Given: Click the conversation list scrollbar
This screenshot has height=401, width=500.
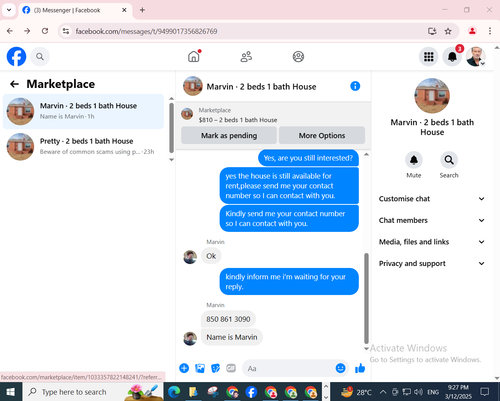Looking at the screenshot, I should point(171,128).
